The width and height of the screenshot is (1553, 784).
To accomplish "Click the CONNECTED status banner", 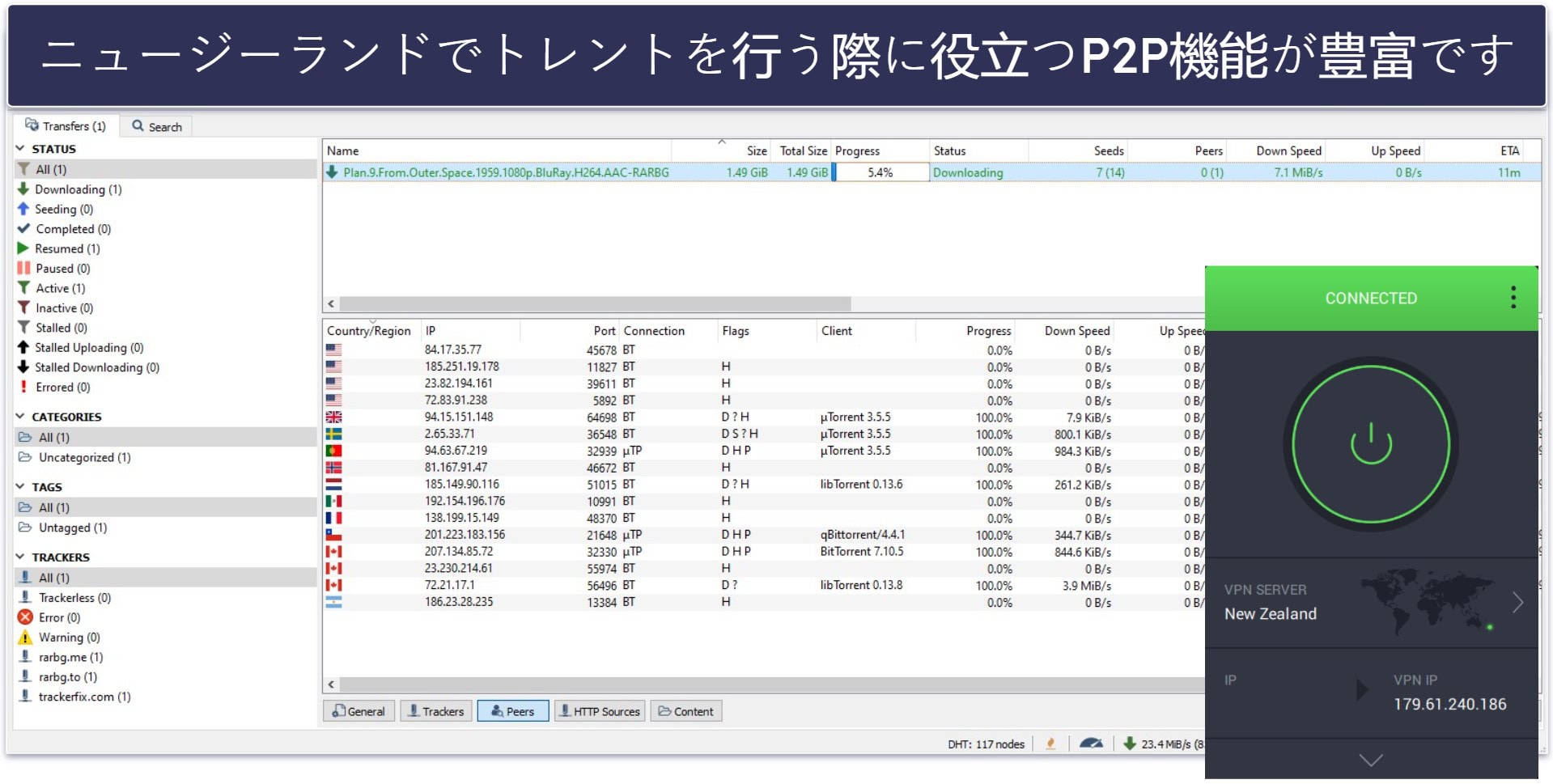I will (1371, 299).
